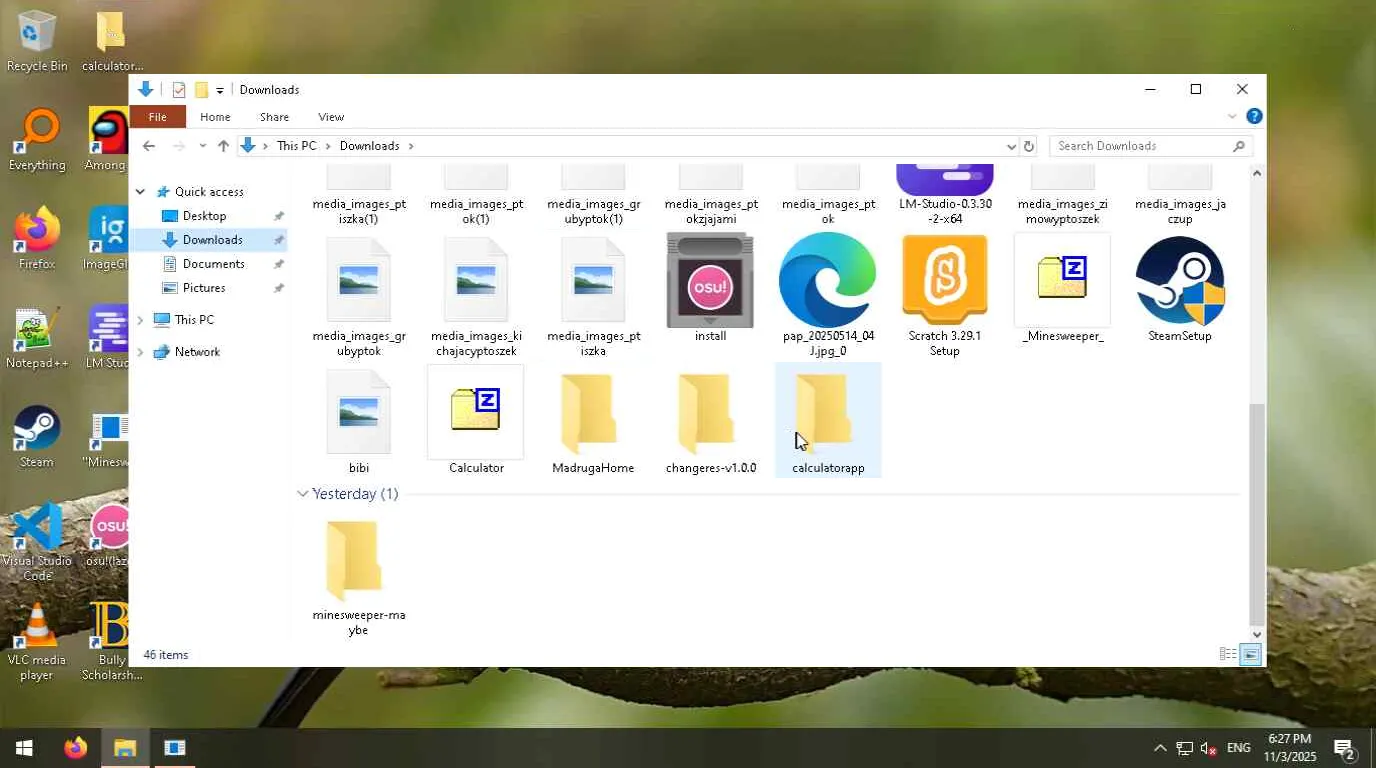Select the Notepad++ desktop shortcut
The width and height of the screenshot is (1376, 768).
pos(37,338)
